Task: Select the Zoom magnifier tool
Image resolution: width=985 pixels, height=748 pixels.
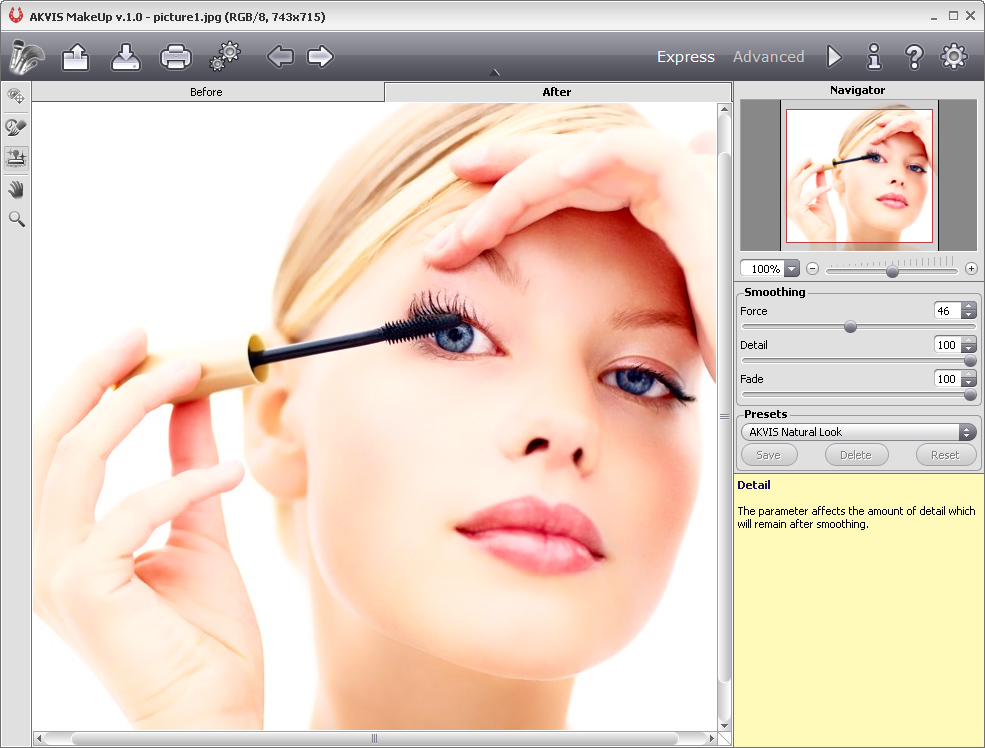Action: [x=16, y=219]
